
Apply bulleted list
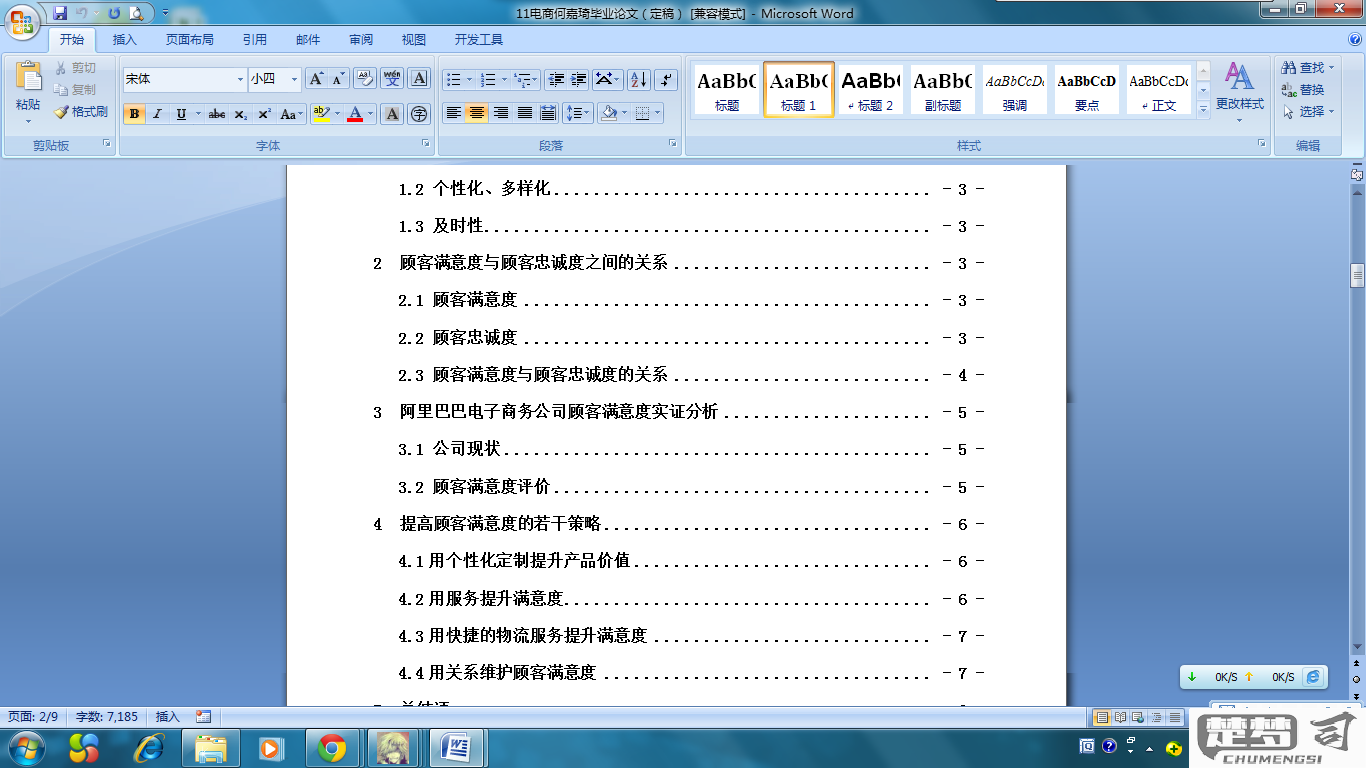point(453,79)
